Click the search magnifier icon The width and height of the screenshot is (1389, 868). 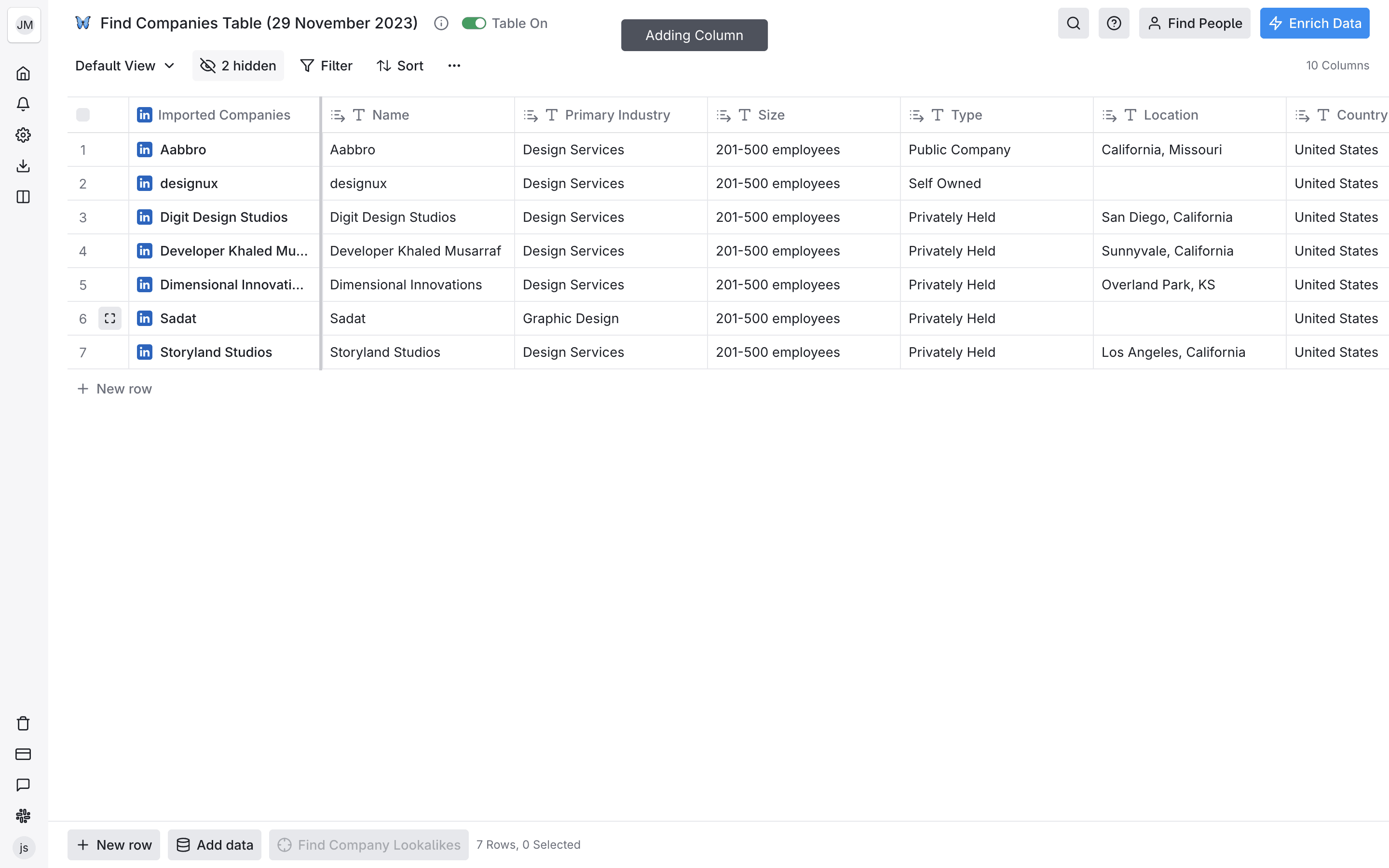pos(1073,23)
